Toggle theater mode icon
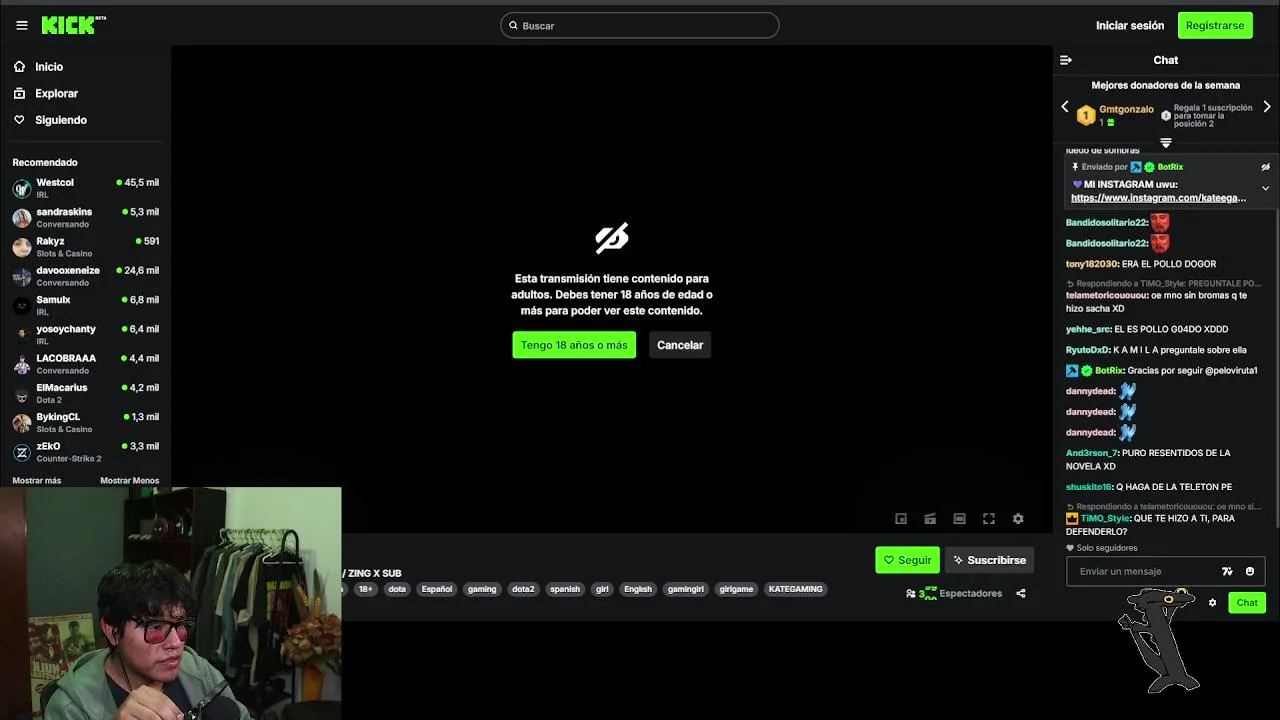The height and width of the screenshot is (720, 1280). pyautogui.click(x=959, y=519)
